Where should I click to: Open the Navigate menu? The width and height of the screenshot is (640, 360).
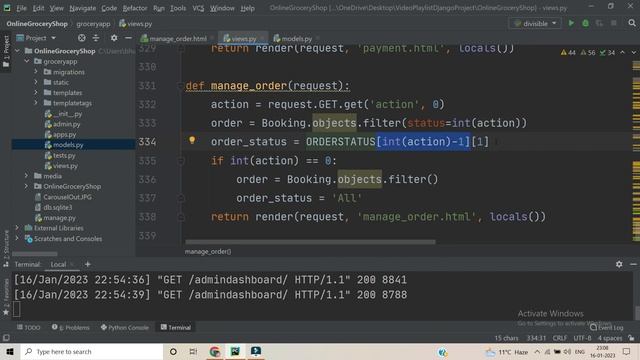[x=82, y=8]
